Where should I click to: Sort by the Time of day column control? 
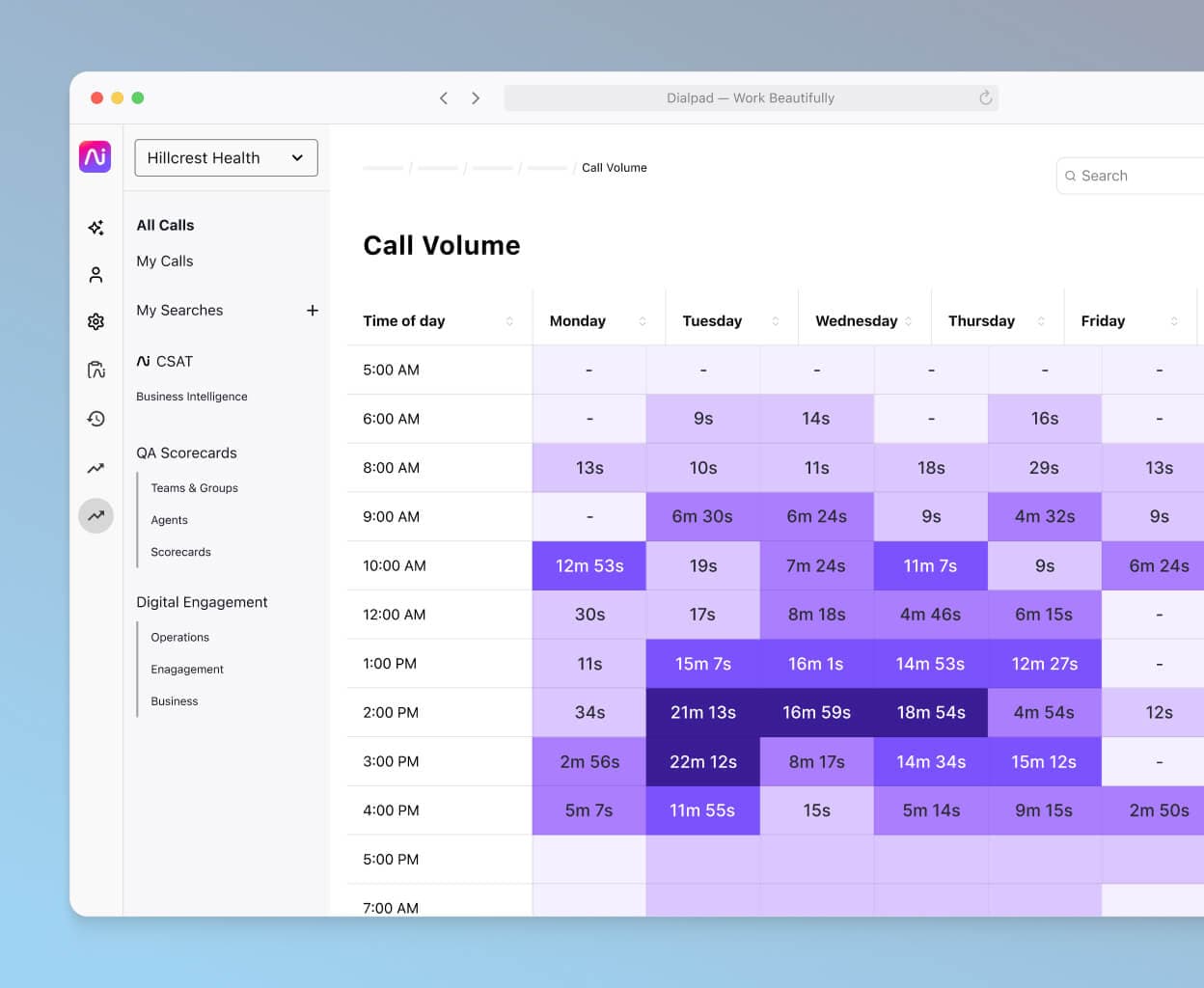(510, 320)
